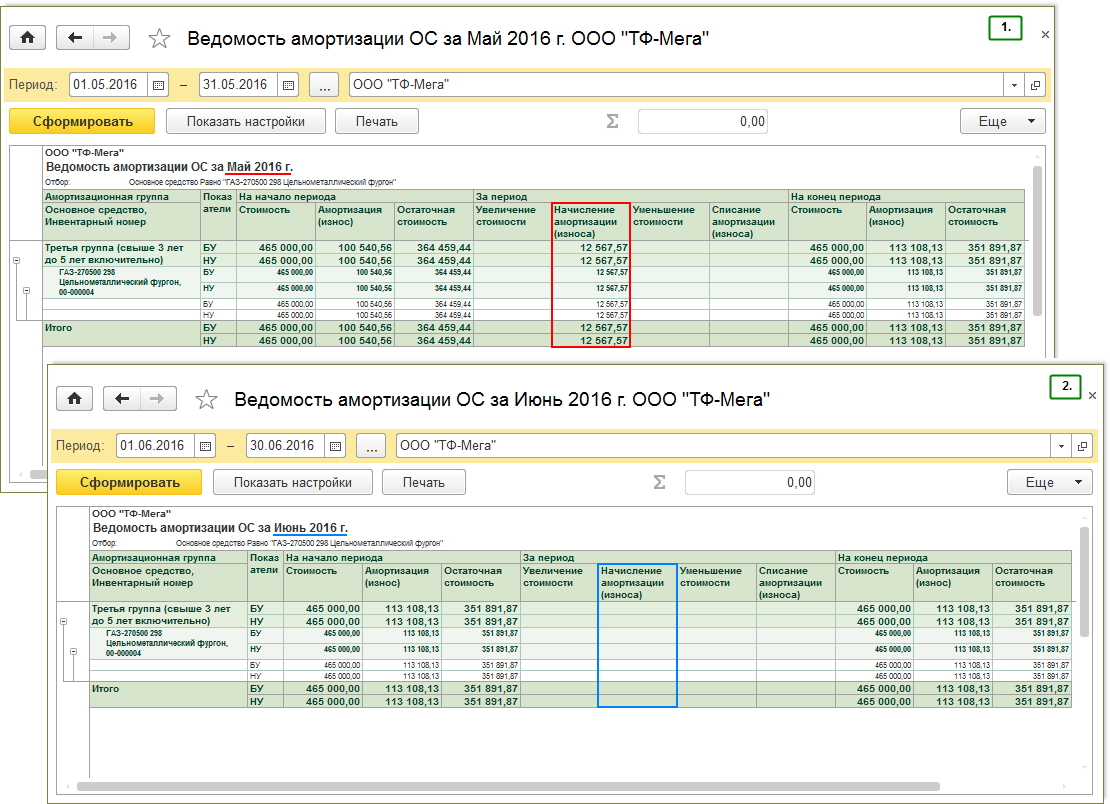The height and width of the screenshot is (804, 1110).
Task: Click Сформировать button in June window
Action: (129, 482)
